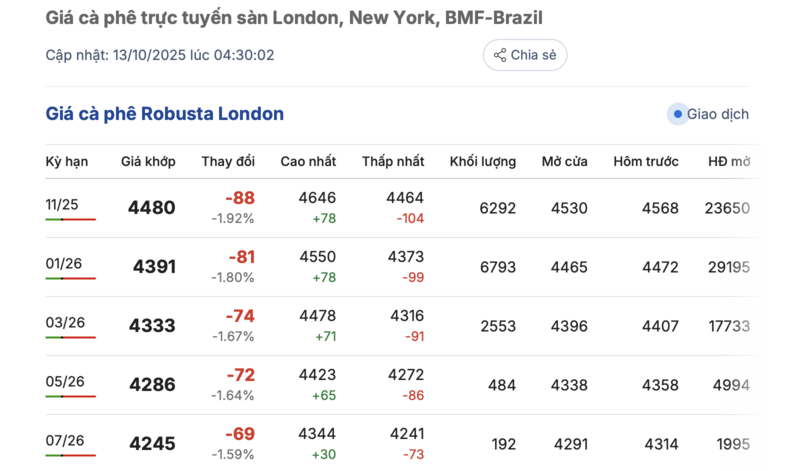Click the price range bar under 11/25
Viewport: 800px width, 471px height.
pyautogui.click(x=70, y=219)
